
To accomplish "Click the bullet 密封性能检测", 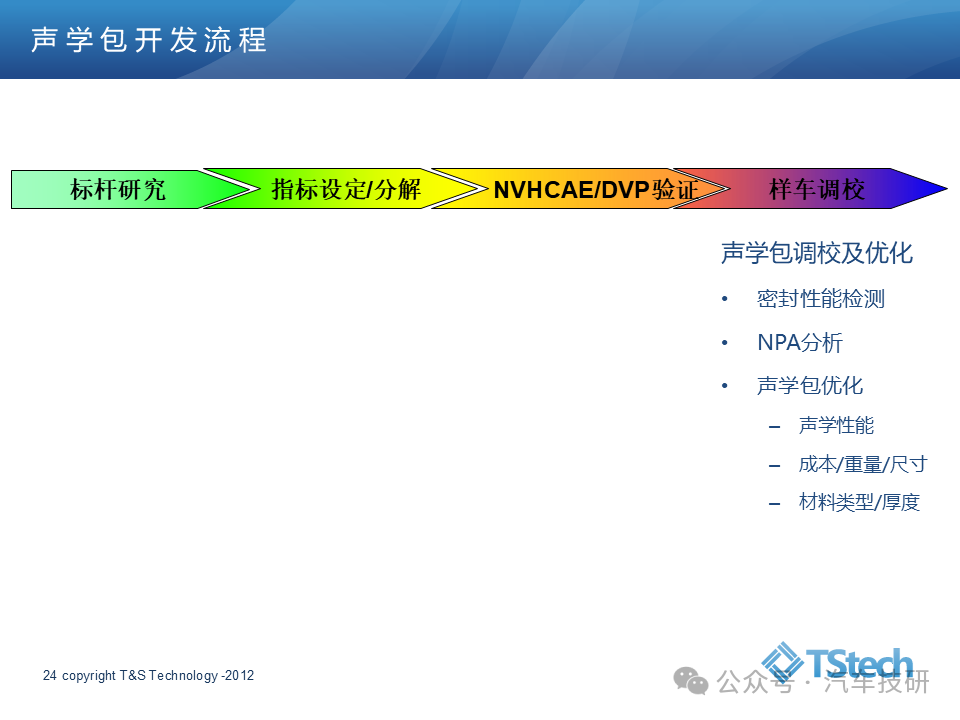I will click(x=820, y=299).
